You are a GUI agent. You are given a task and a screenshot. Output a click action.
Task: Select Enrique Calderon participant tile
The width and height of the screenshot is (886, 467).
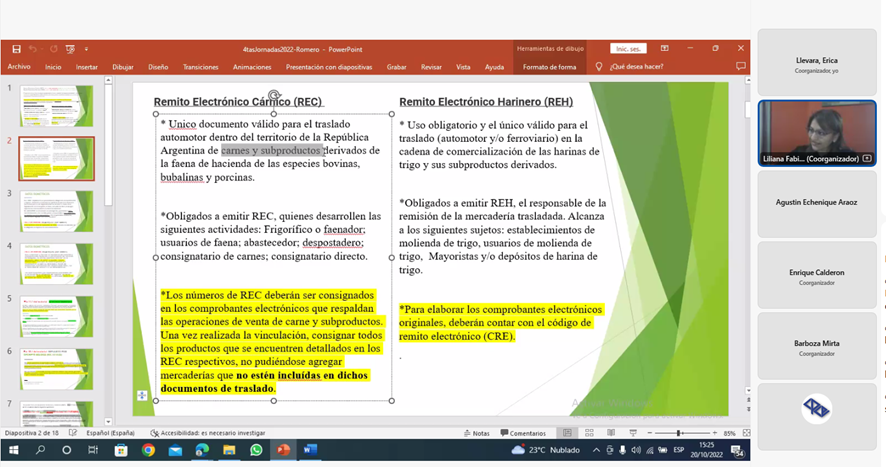(817, 275)
